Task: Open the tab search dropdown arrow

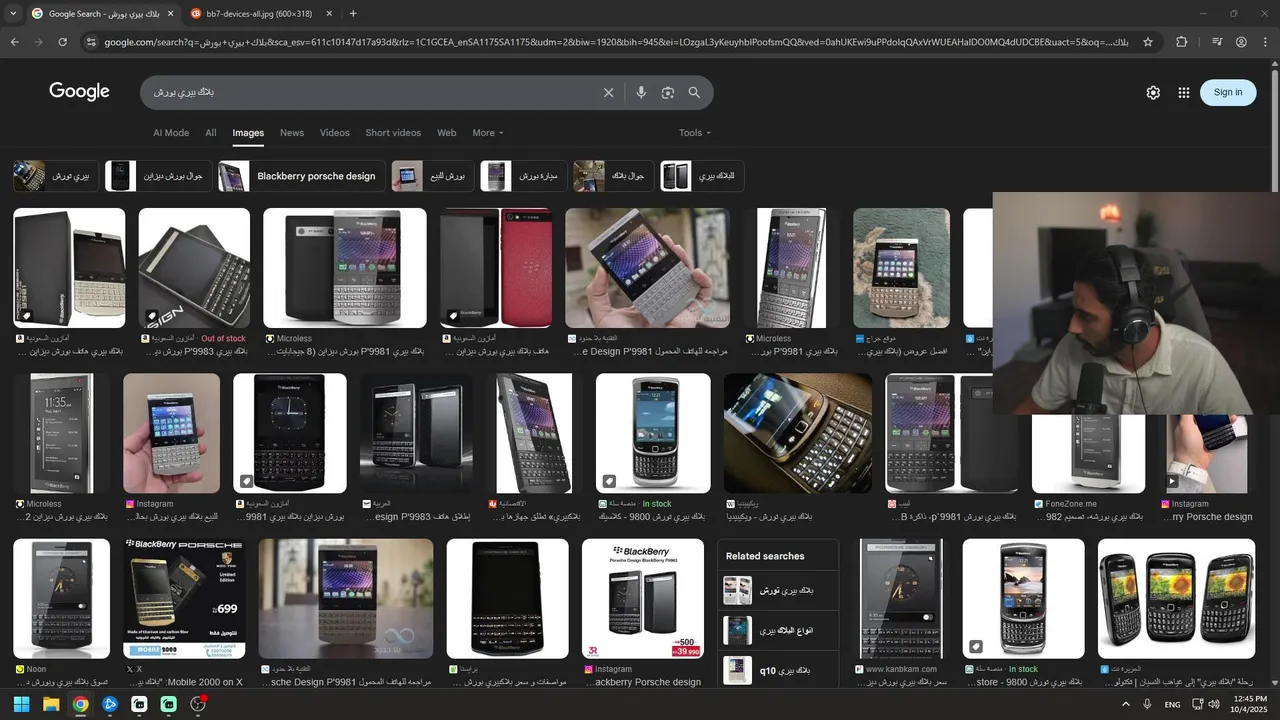Action: (x=12, y=13)
